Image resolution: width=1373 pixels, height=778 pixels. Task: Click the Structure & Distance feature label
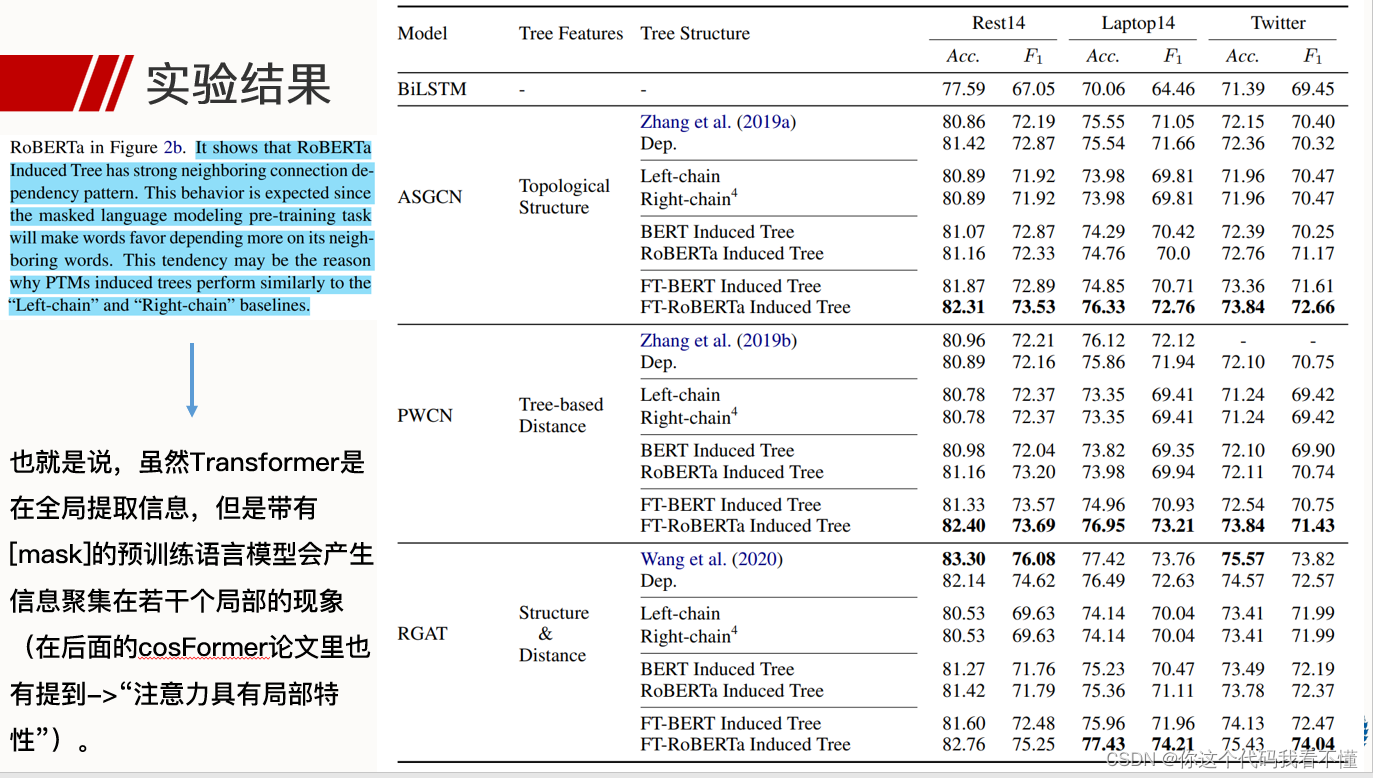pos(552,633)
